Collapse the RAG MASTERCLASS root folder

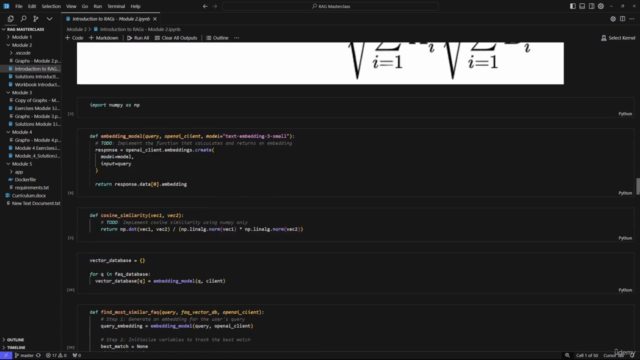tap(24, 29)
